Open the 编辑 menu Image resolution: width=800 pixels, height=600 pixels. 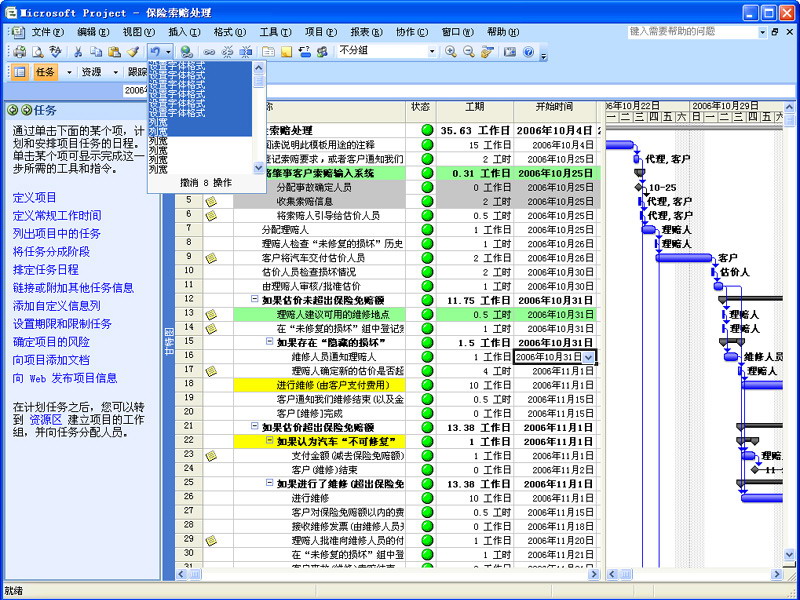pyautogui.click(x=93, y=32)
